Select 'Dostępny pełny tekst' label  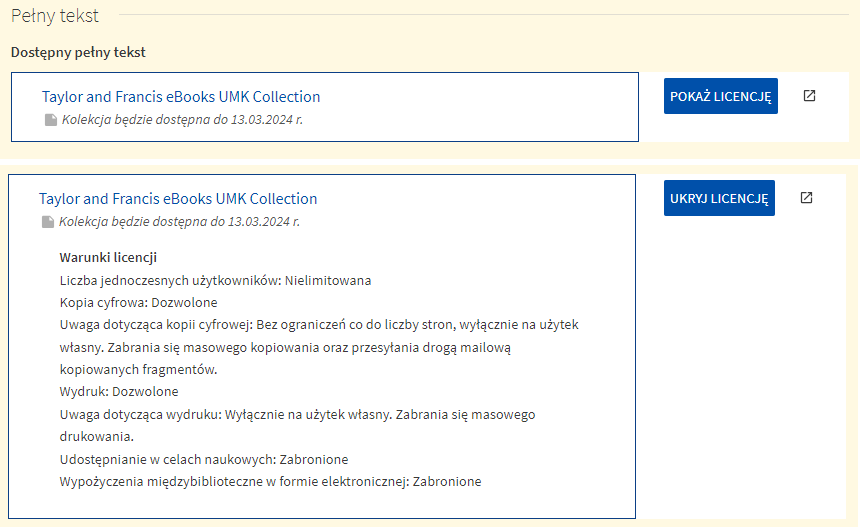(x=78, y=52)
